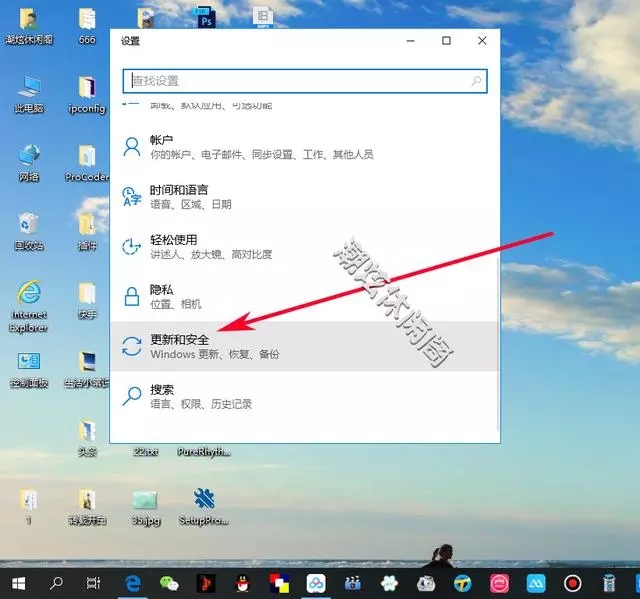Select the 更新和安全 settings entry
This screenshot has width=640, height=599.
click(x=304, y=346)
